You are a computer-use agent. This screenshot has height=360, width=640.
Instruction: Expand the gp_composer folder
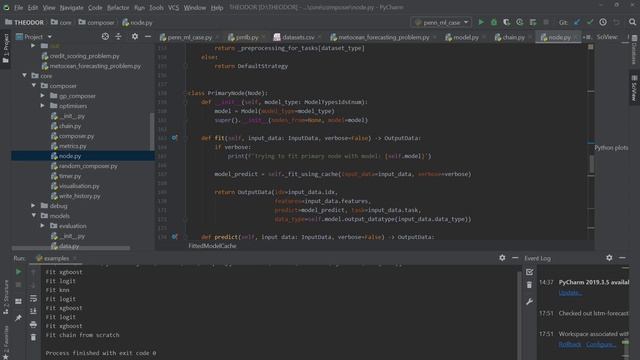point(42,96)
